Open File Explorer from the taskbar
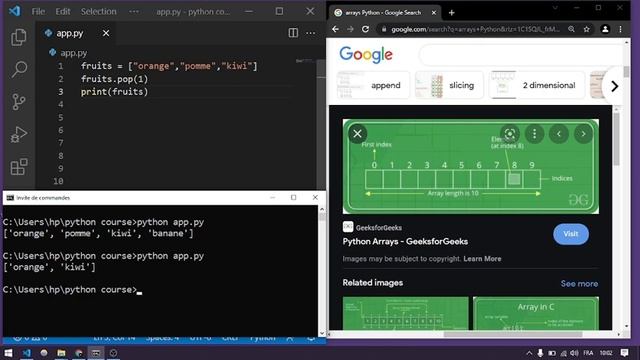The height and width of the screenshot is (360, 640). (x=61, y=353)
